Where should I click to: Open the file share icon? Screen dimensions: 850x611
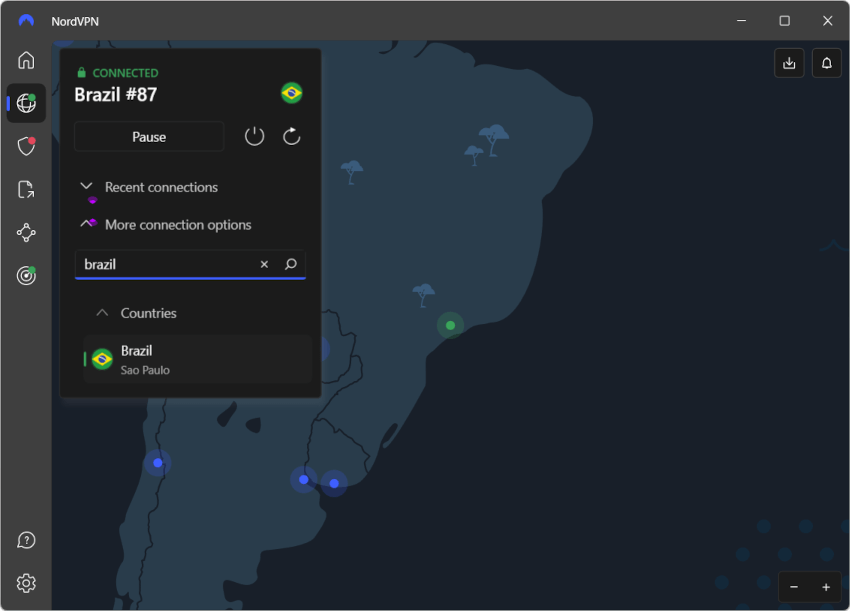[26, 190]
